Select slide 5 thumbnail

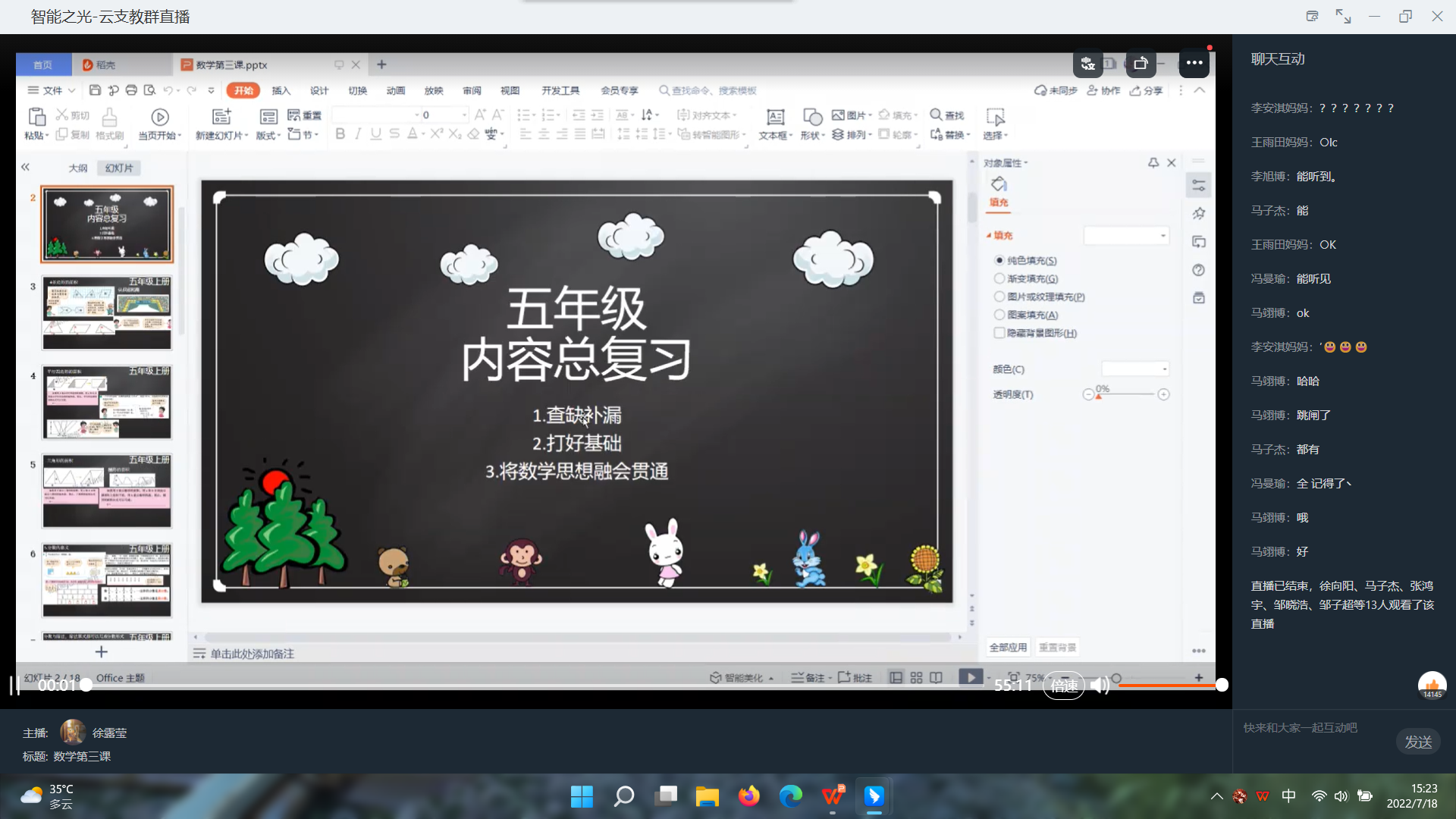[107, 491]
